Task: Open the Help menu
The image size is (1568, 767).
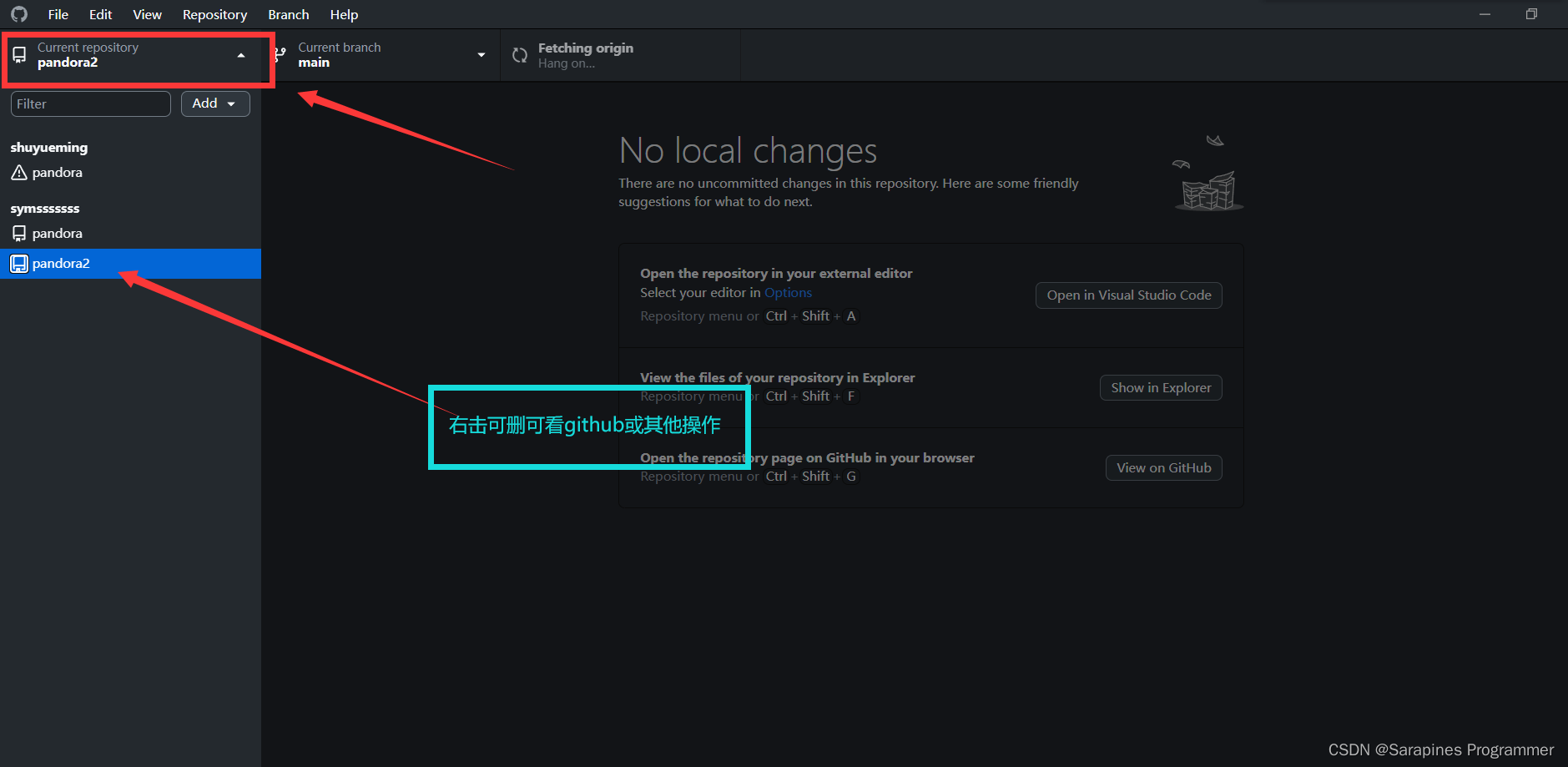Action: (344, 13)
